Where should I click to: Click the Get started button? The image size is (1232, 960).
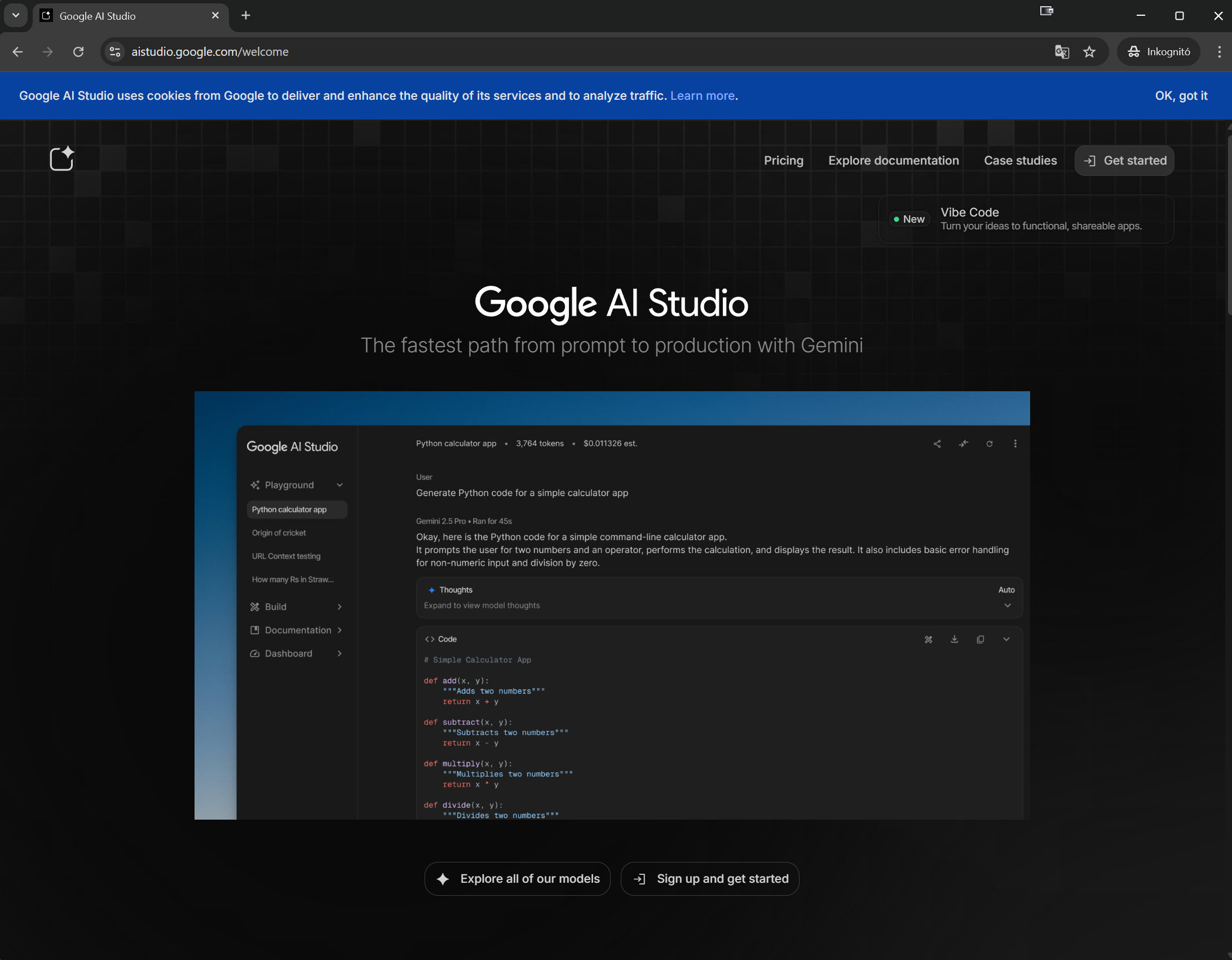(x=1124, y=161)
